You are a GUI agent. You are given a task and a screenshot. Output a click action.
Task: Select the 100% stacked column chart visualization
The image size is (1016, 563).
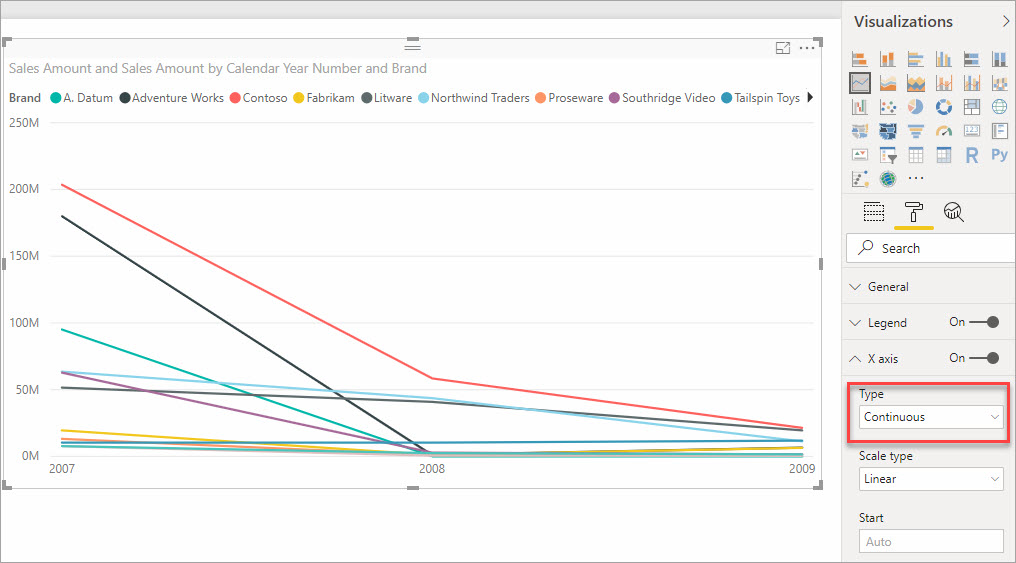[x=999, y=59]
